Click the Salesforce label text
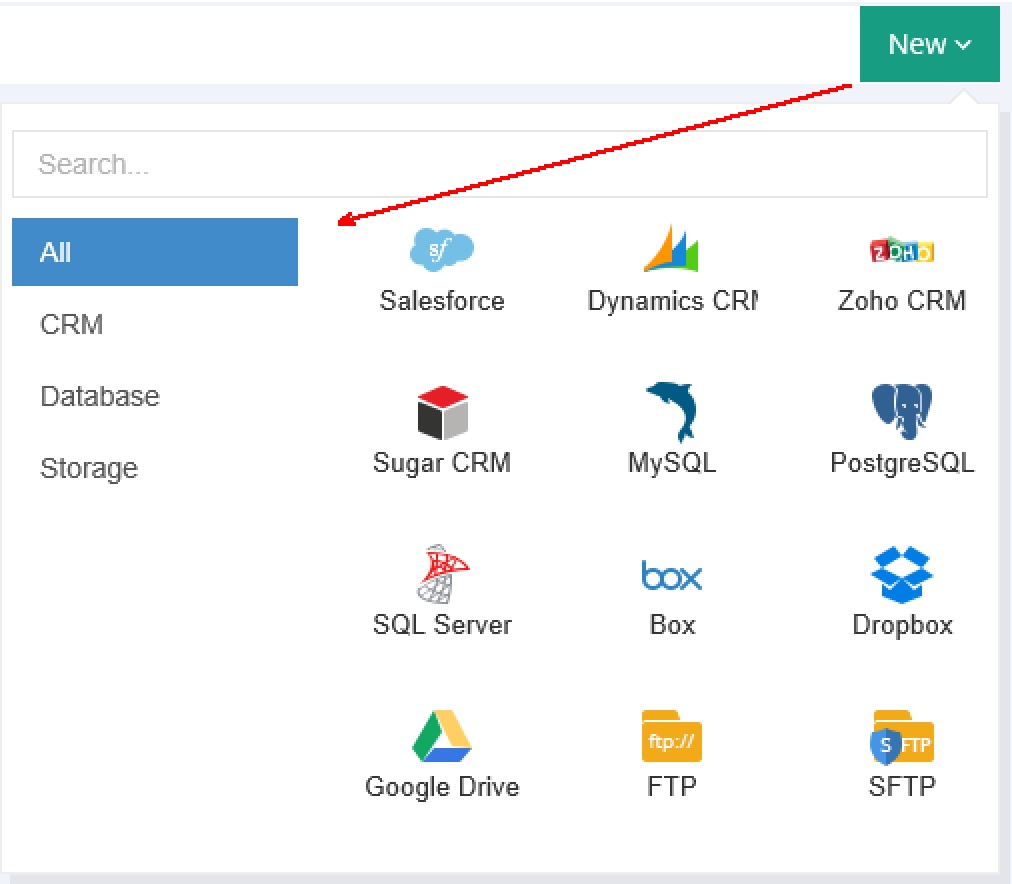This screenshot has height=884, width=1012. 442,301
